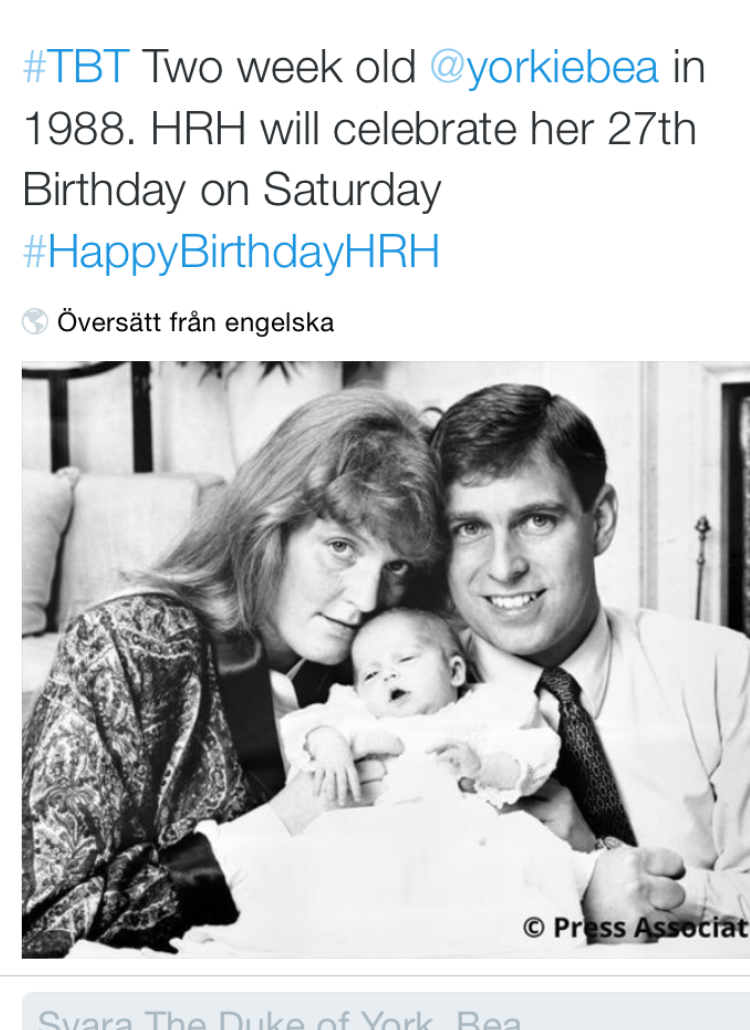The image size is (750, 1030).
Task: Tap the word 'Birthday' in the tweet body
Action: click(x=104, y=190)
